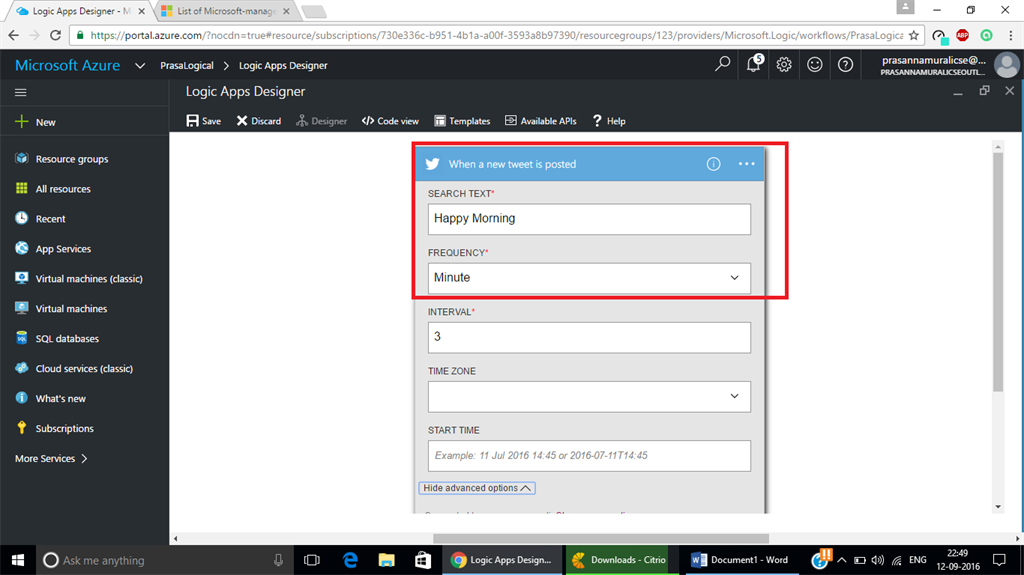
Task: Click the horizontal scrollbar thumb
Action: click(x=601, y=538)
